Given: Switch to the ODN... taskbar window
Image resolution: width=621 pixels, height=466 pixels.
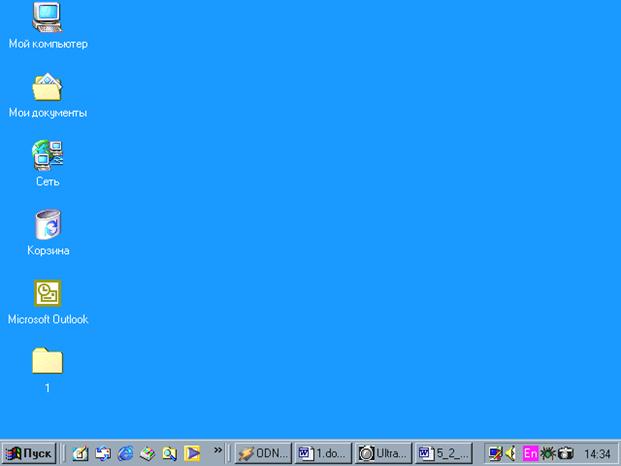Looking at the screenshot, I should click(x=263, y=453).
